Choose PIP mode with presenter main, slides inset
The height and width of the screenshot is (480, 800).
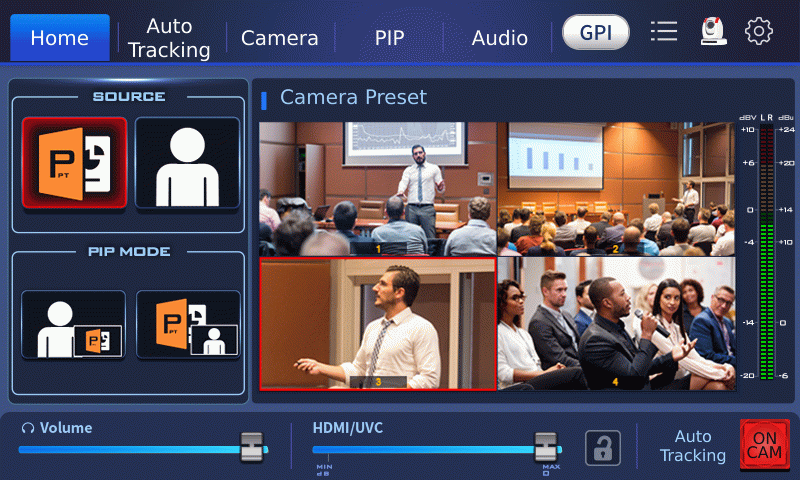pos(74,325)
